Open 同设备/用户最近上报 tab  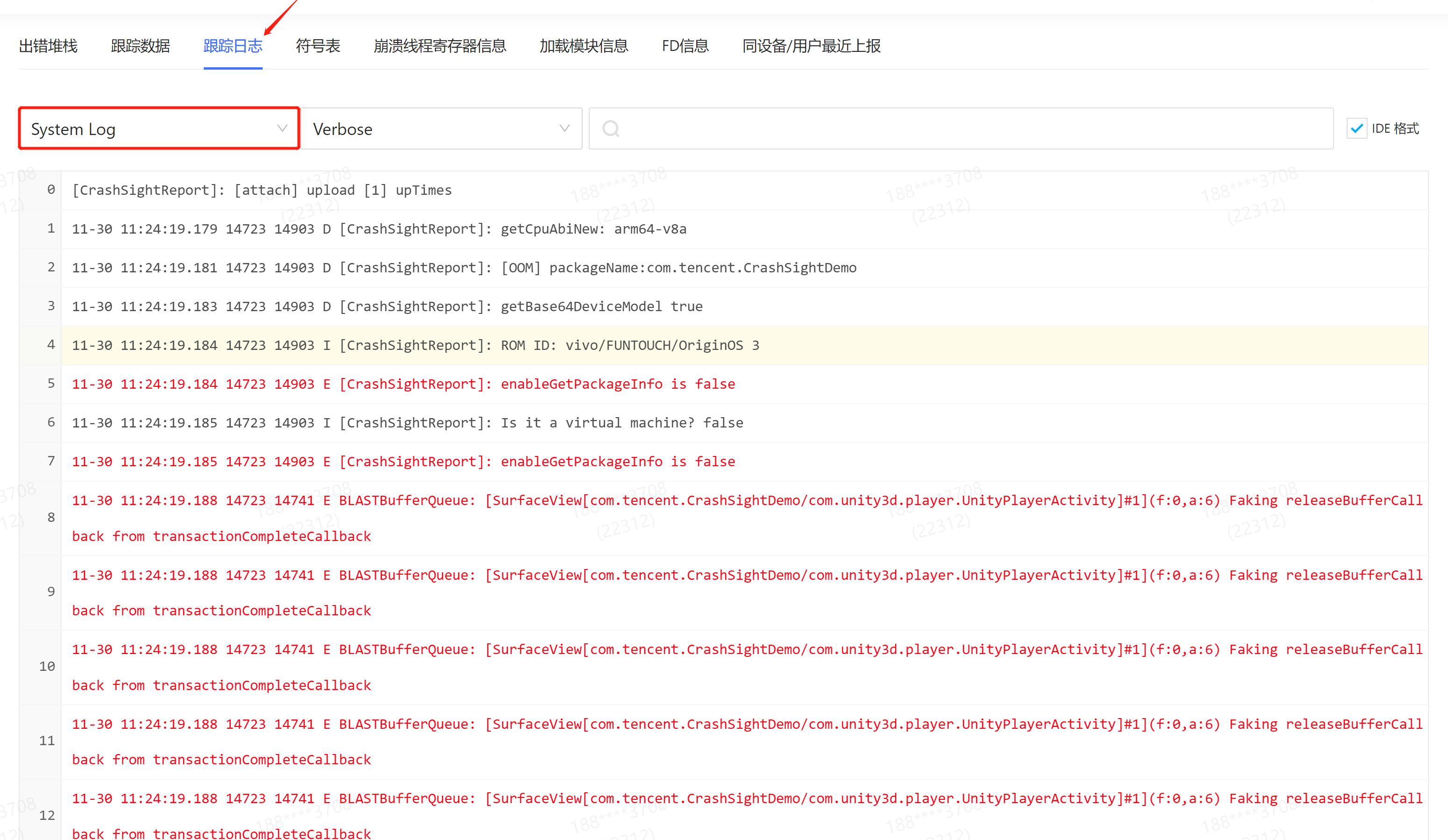point(811,46)
